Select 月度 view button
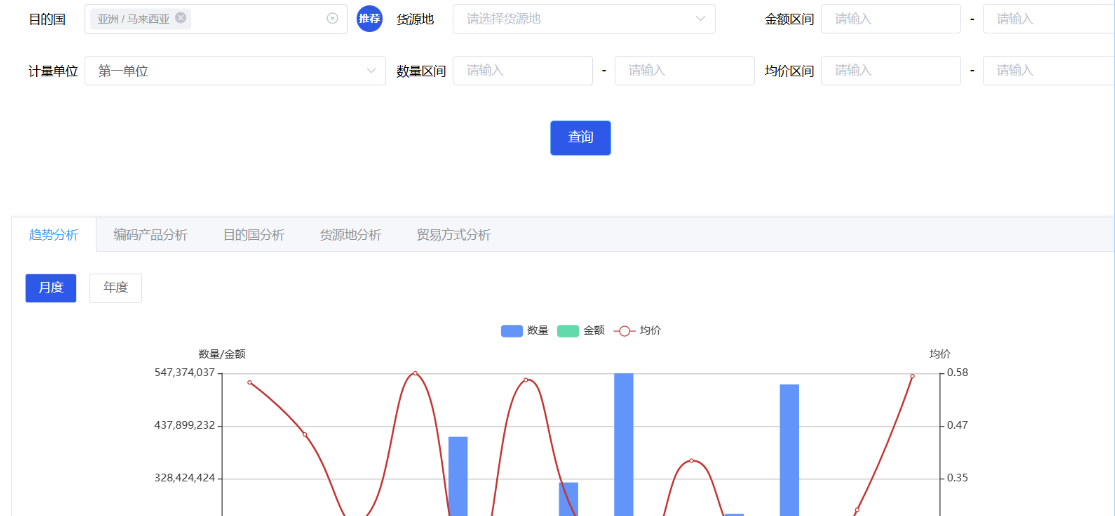1115x516 pixels. point(51,288)
